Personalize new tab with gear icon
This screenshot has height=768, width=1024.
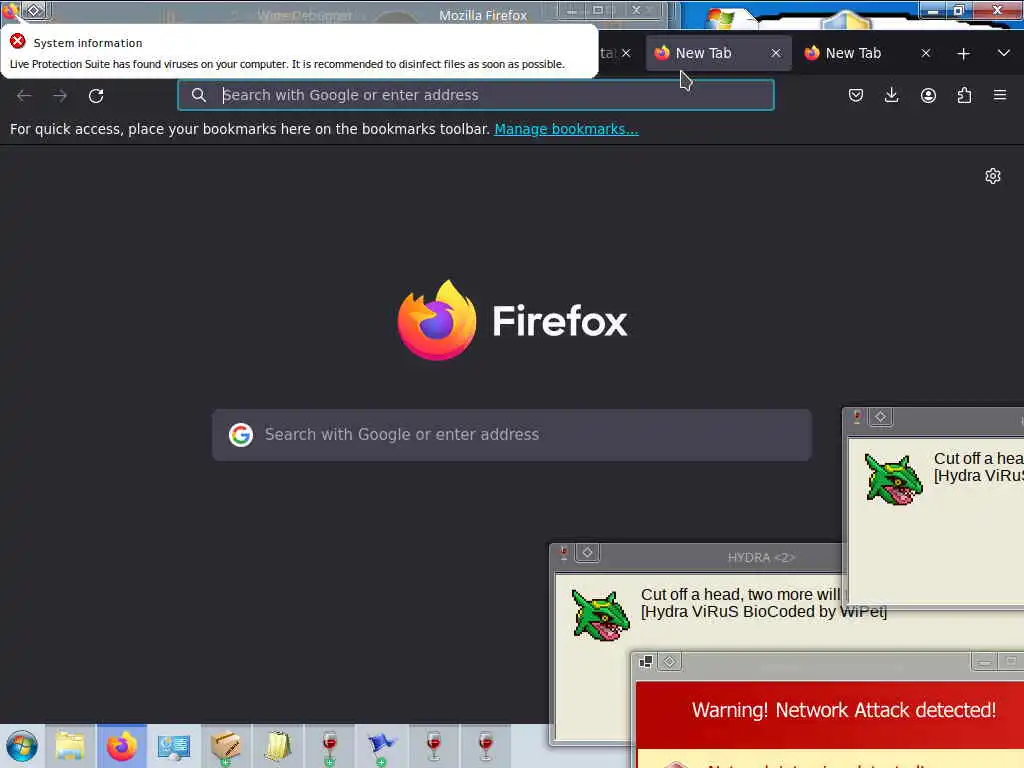pos(993,176)
